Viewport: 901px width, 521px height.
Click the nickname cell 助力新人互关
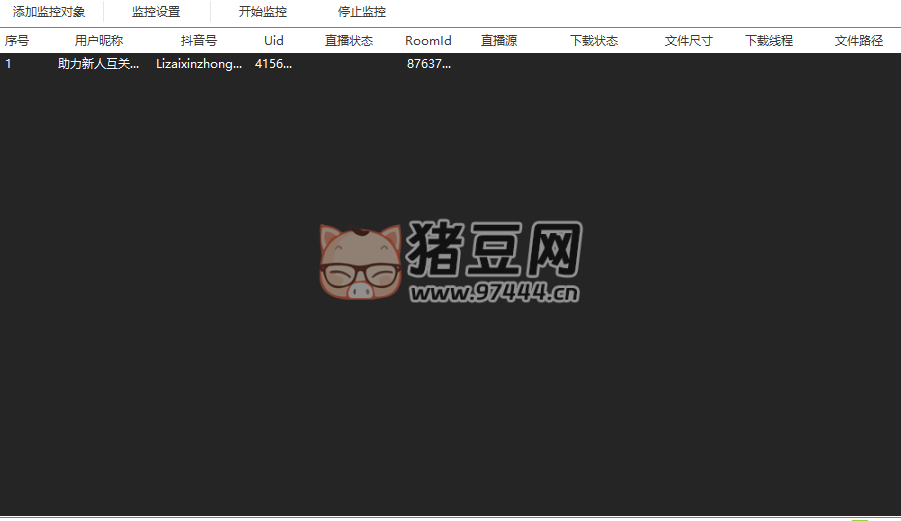(99, 64)
